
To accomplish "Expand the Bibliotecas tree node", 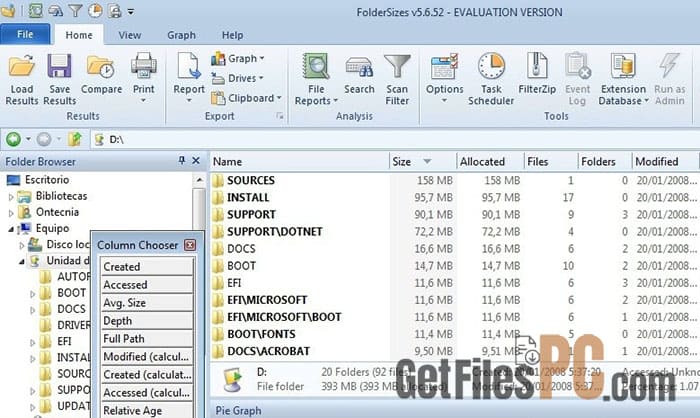I will 11,196.
